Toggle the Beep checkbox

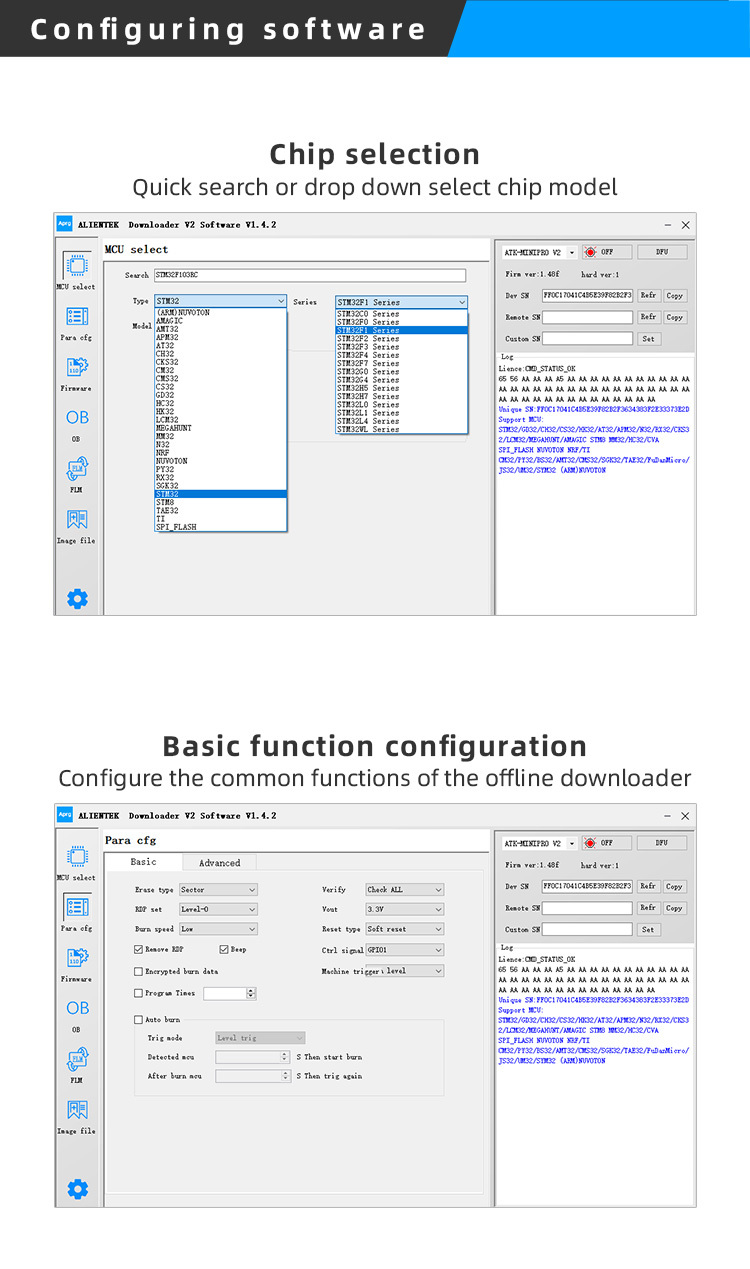click(224, 949)
